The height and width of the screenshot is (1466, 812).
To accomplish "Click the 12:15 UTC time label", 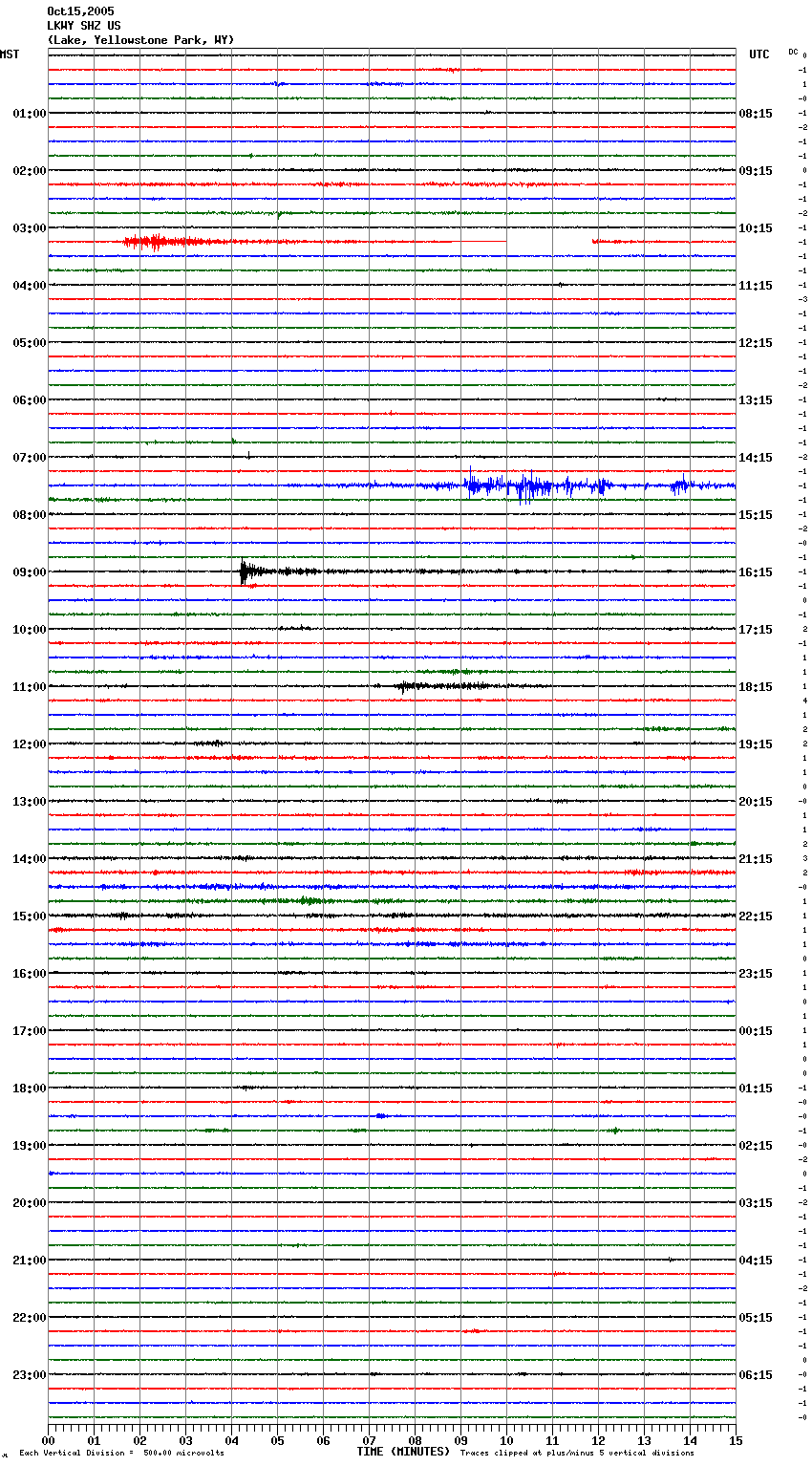I will [756, 343].
